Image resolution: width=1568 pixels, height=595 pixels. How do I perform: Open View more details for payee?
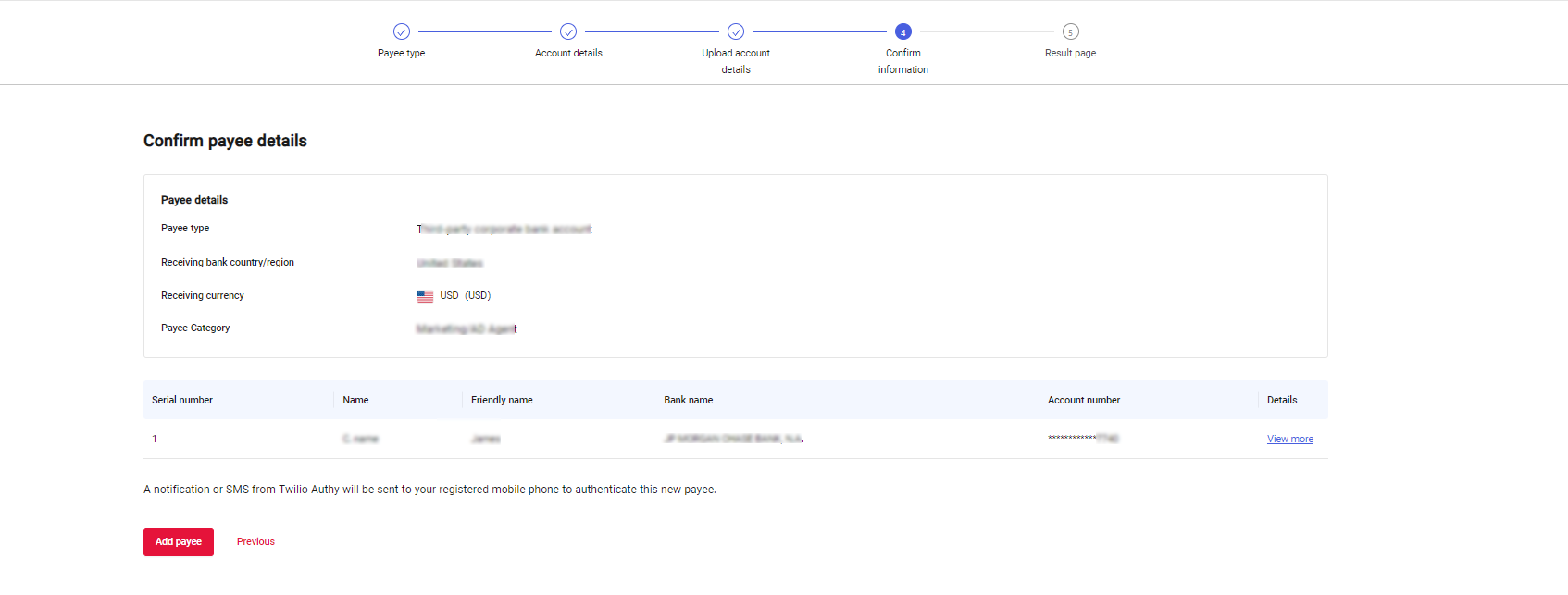pos(1289,440)
